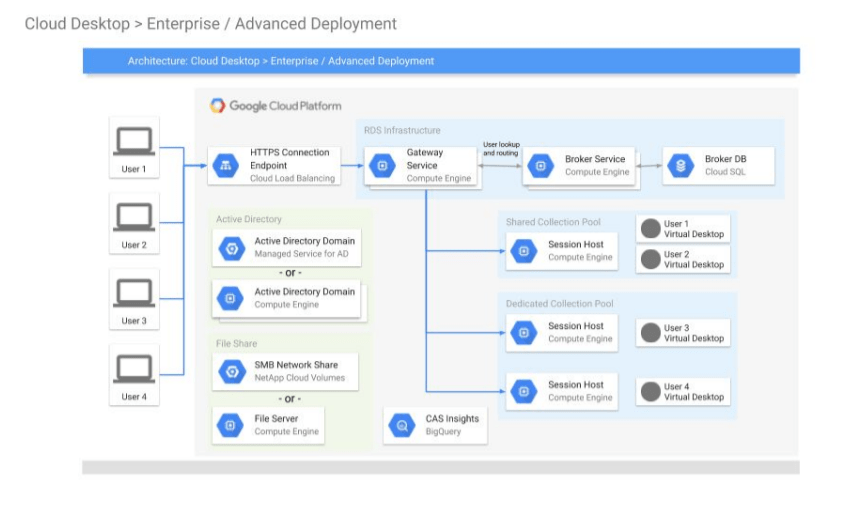
Task: Click the Dedicated Collection Pool label
Action: [559, 303]
